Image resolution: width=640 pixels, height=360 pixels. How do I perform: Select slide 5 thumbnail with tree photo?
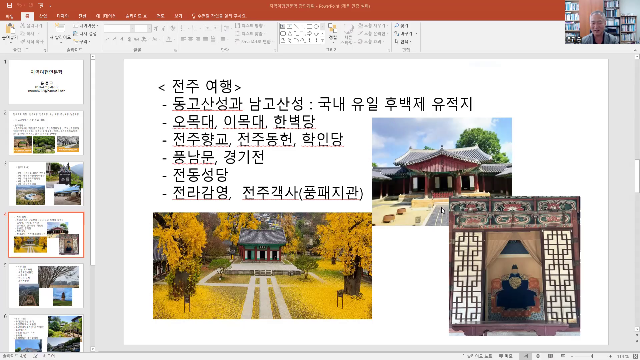coord(46,285)
